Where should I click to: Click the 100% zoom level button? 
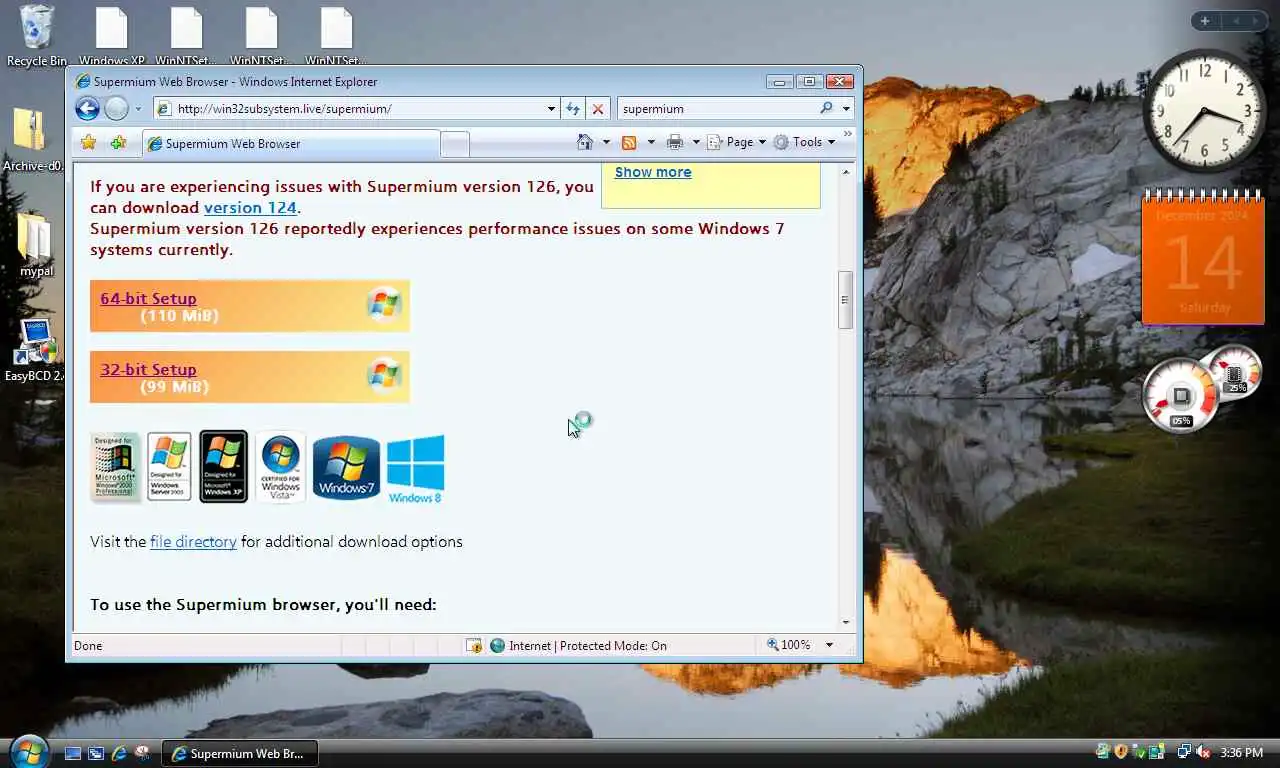click(788, 645)
